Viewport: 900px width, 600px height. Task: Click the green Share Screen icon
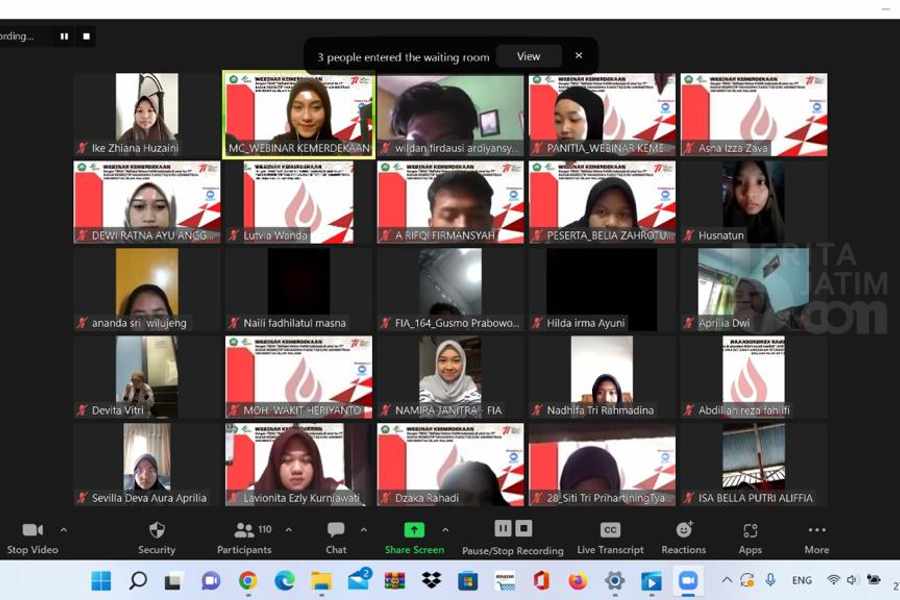[x=414, y=529]
